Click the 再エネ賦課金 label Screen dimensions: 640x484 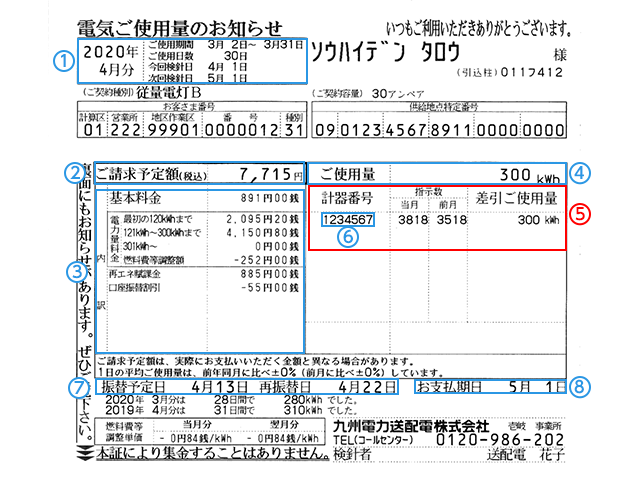pos(134,274)
